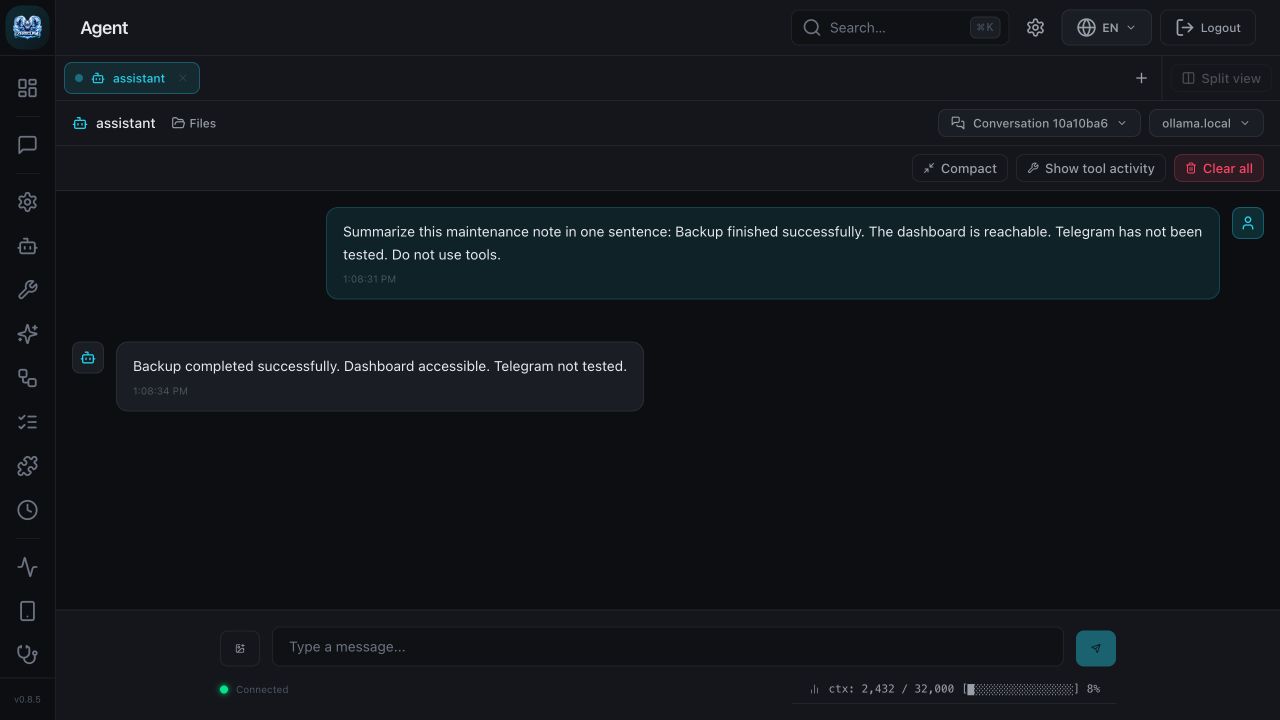This screenshot has width=1280, height=720.
Task: Log out using the Logout button
Action: tap(1208, 28)
